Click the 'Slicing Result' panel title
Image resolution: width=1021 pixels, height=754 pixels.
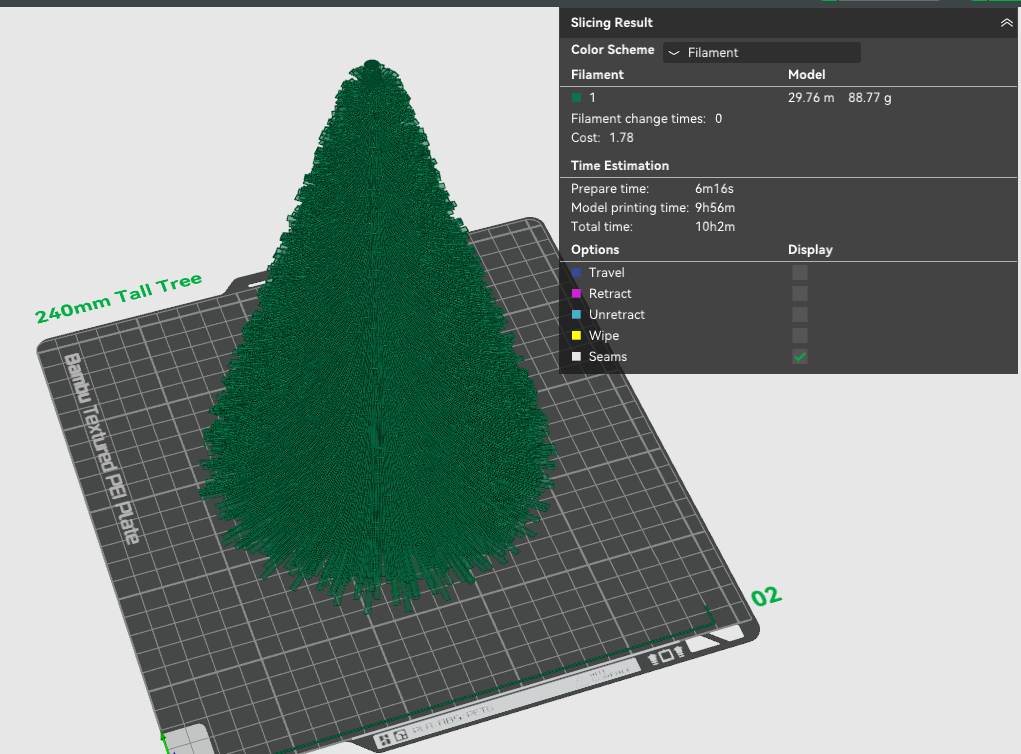coord(611,23)
